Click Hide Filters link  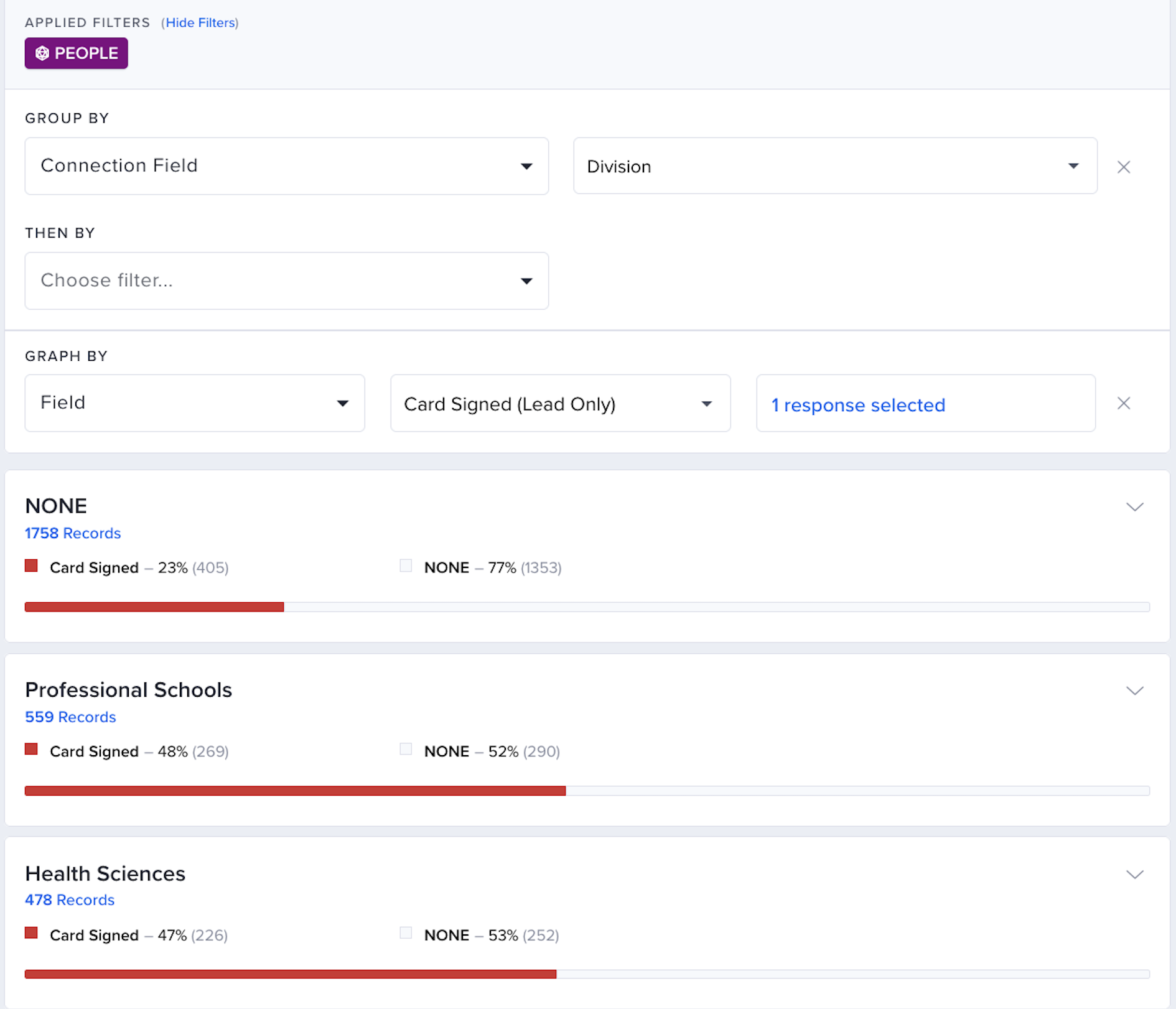click(x=201, y=23)
